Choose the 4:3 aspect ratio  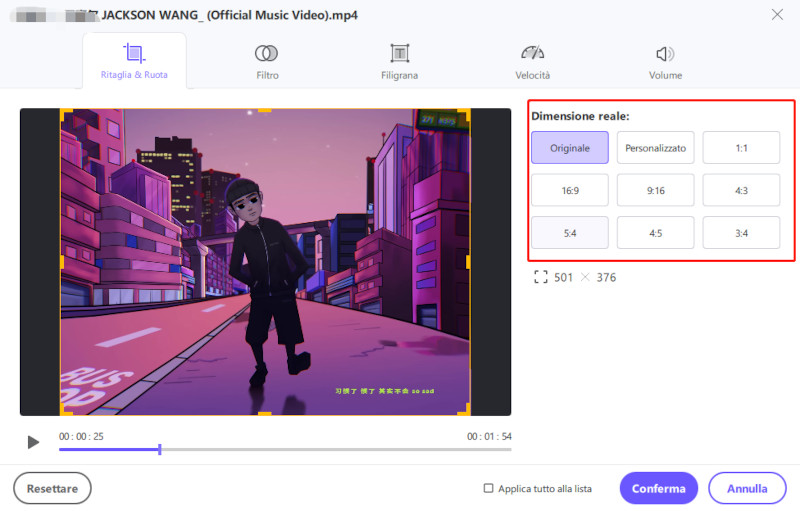pyautogui.click(x=741, y=190)
